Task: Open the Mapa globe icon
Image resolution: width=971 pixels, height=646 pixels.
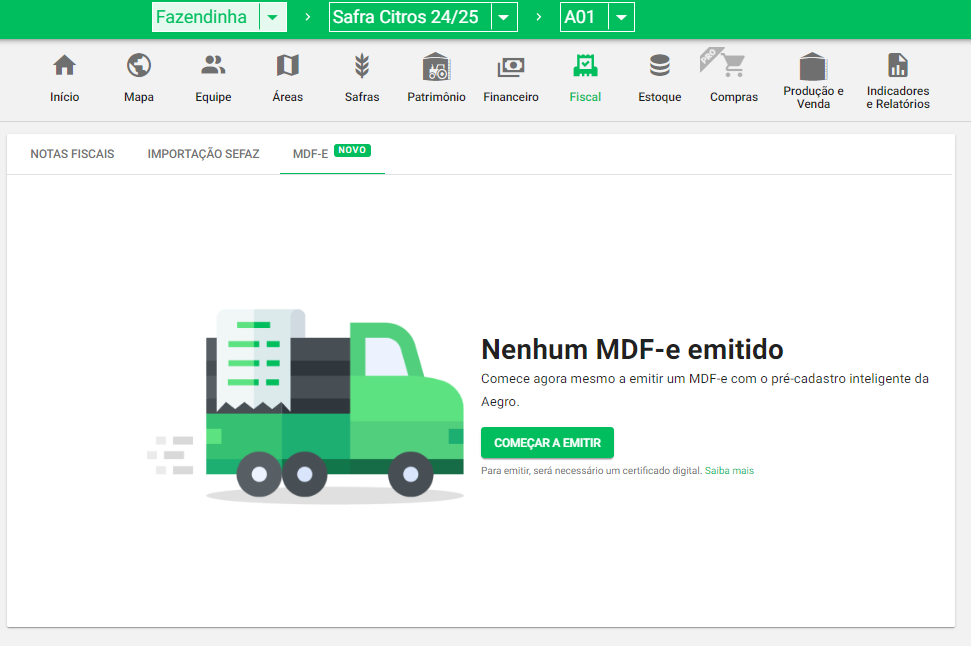Action: (x=139, y=67)
